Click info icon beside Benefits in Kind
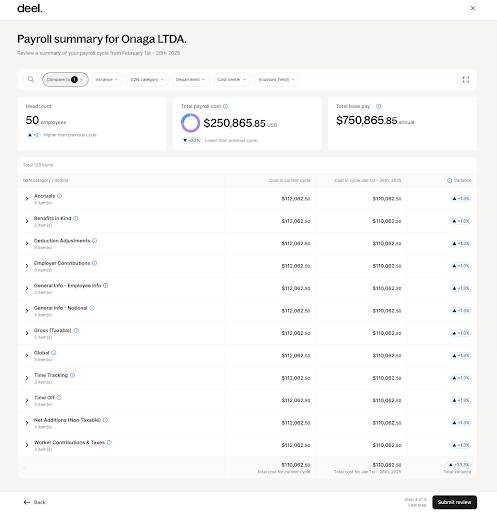497x512 pixels. (x=76, y=218)
